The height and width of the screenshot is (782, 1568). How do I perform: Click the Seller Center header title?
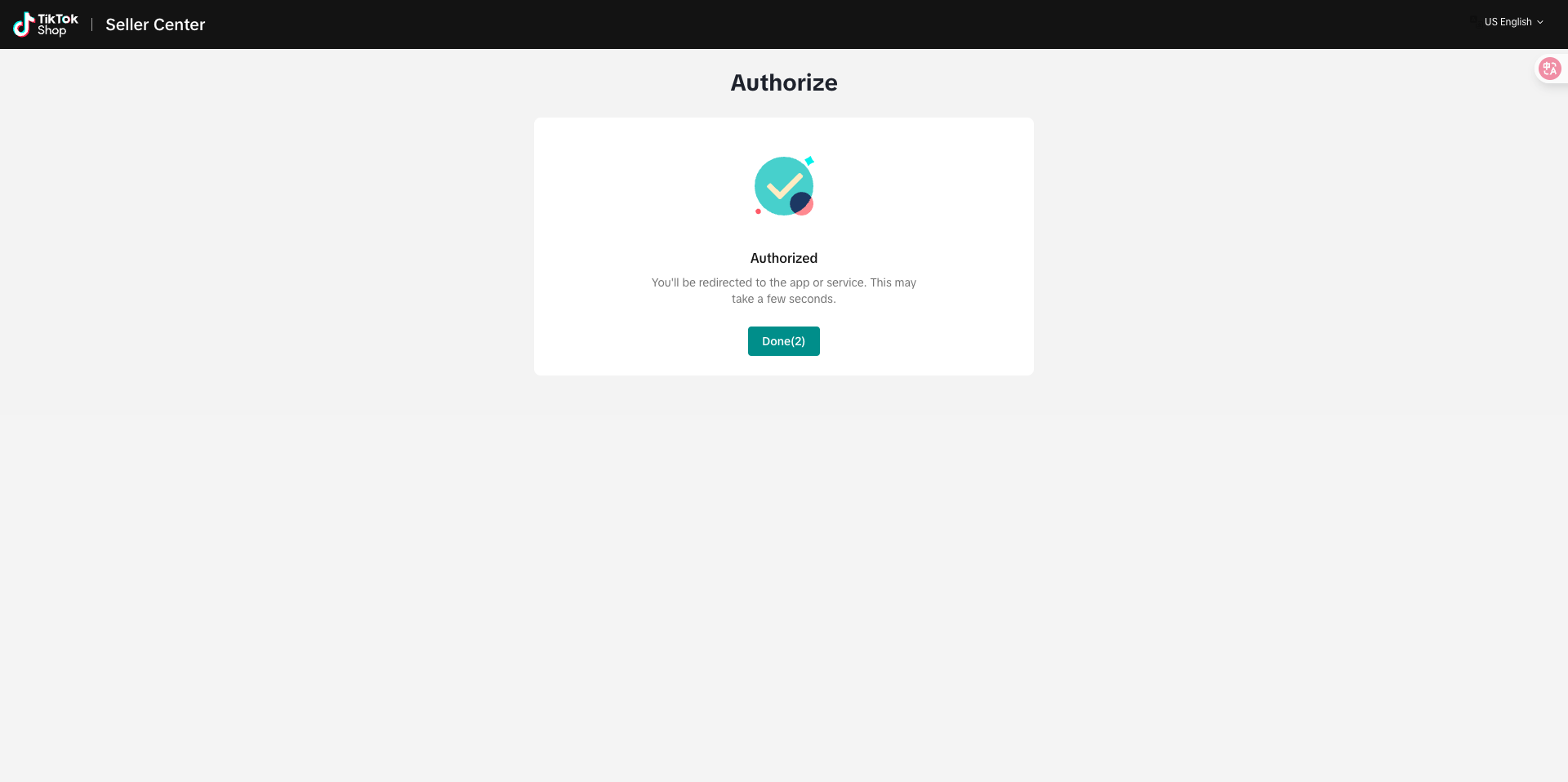tap(155, 24)
